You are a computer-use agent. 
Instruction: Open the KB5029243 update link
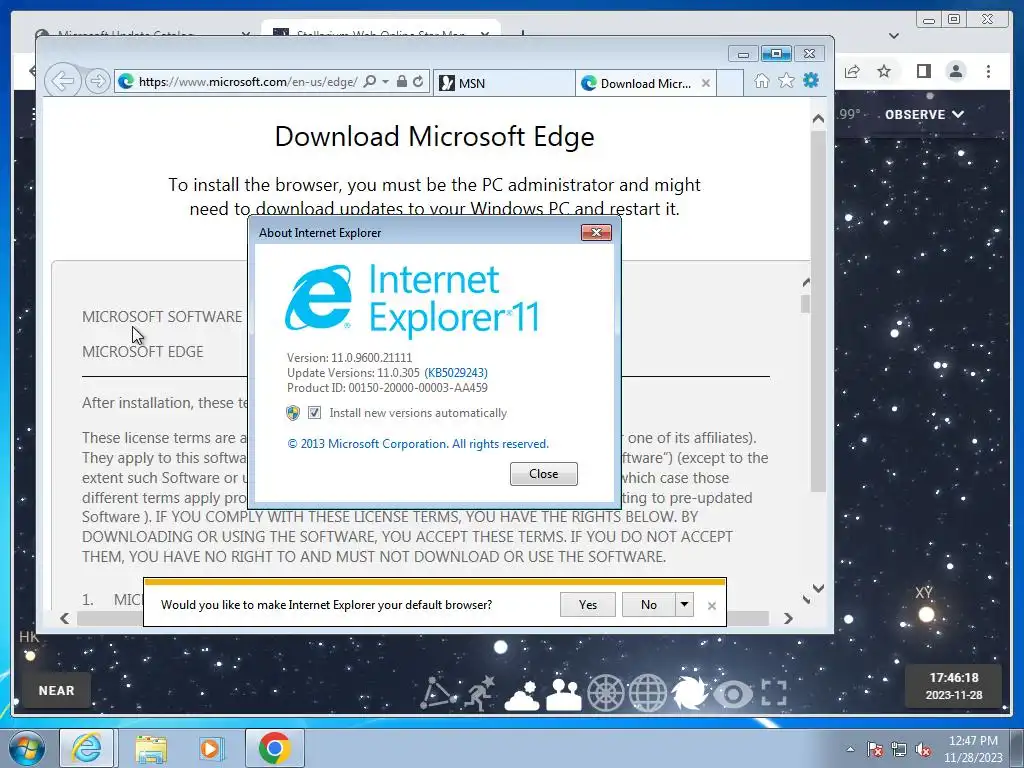pyautogui.click(x=456, y=373)
